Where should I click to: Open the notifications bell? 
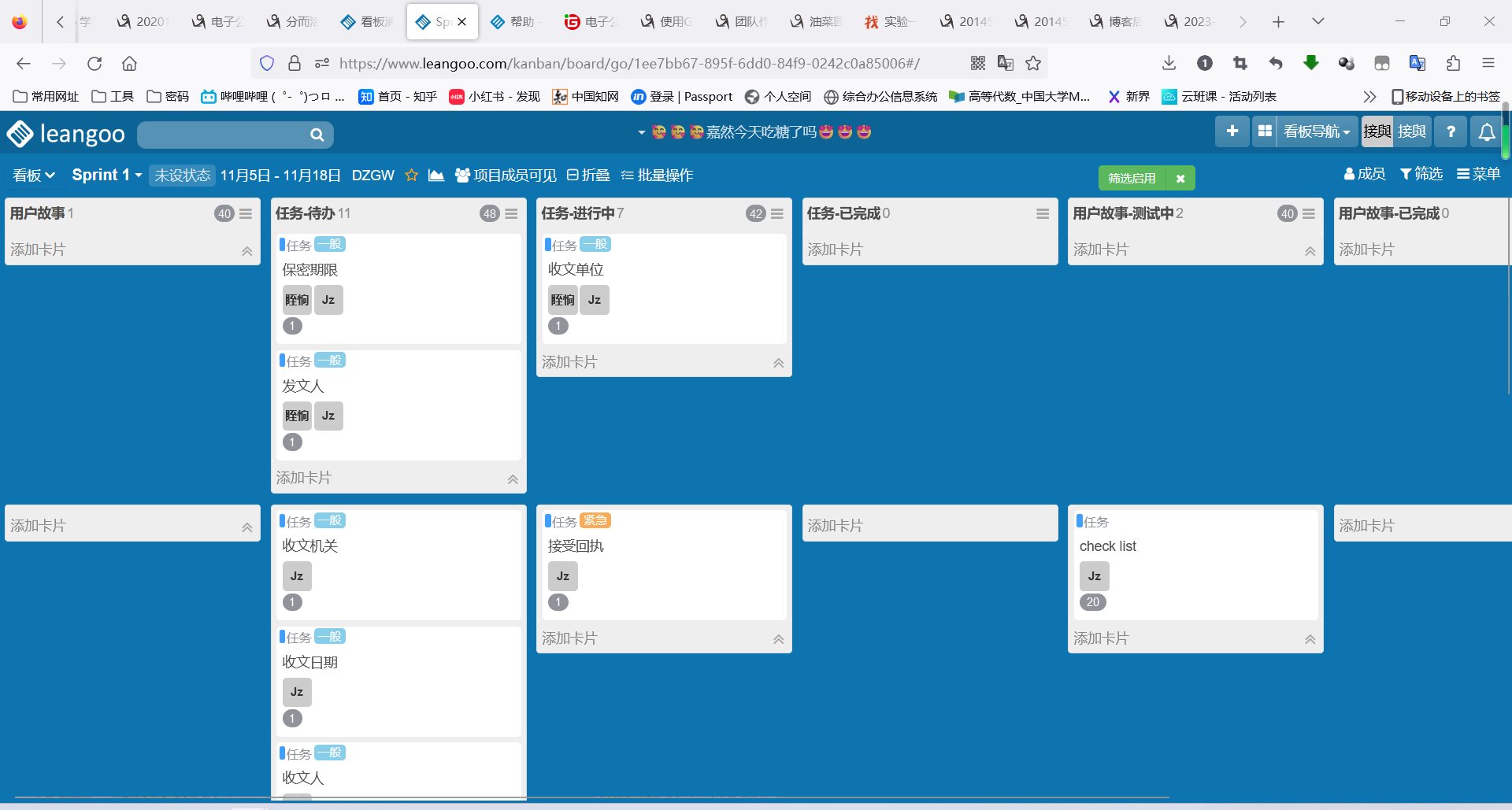pyautogui.click(x=1487, y=131)
